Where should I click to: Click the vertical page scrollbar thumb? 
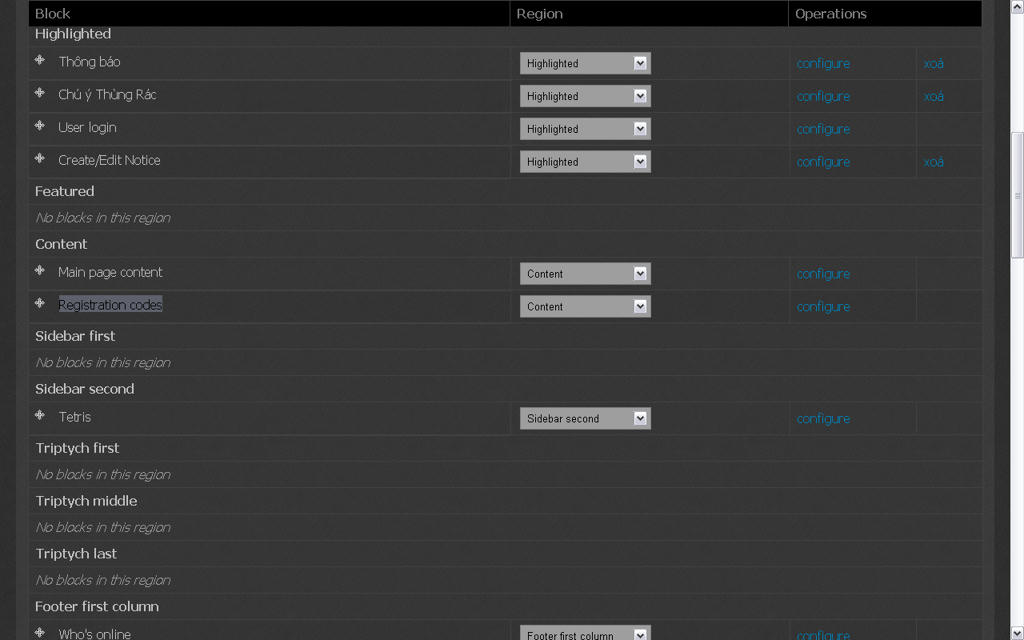(x=1017, y=195)
